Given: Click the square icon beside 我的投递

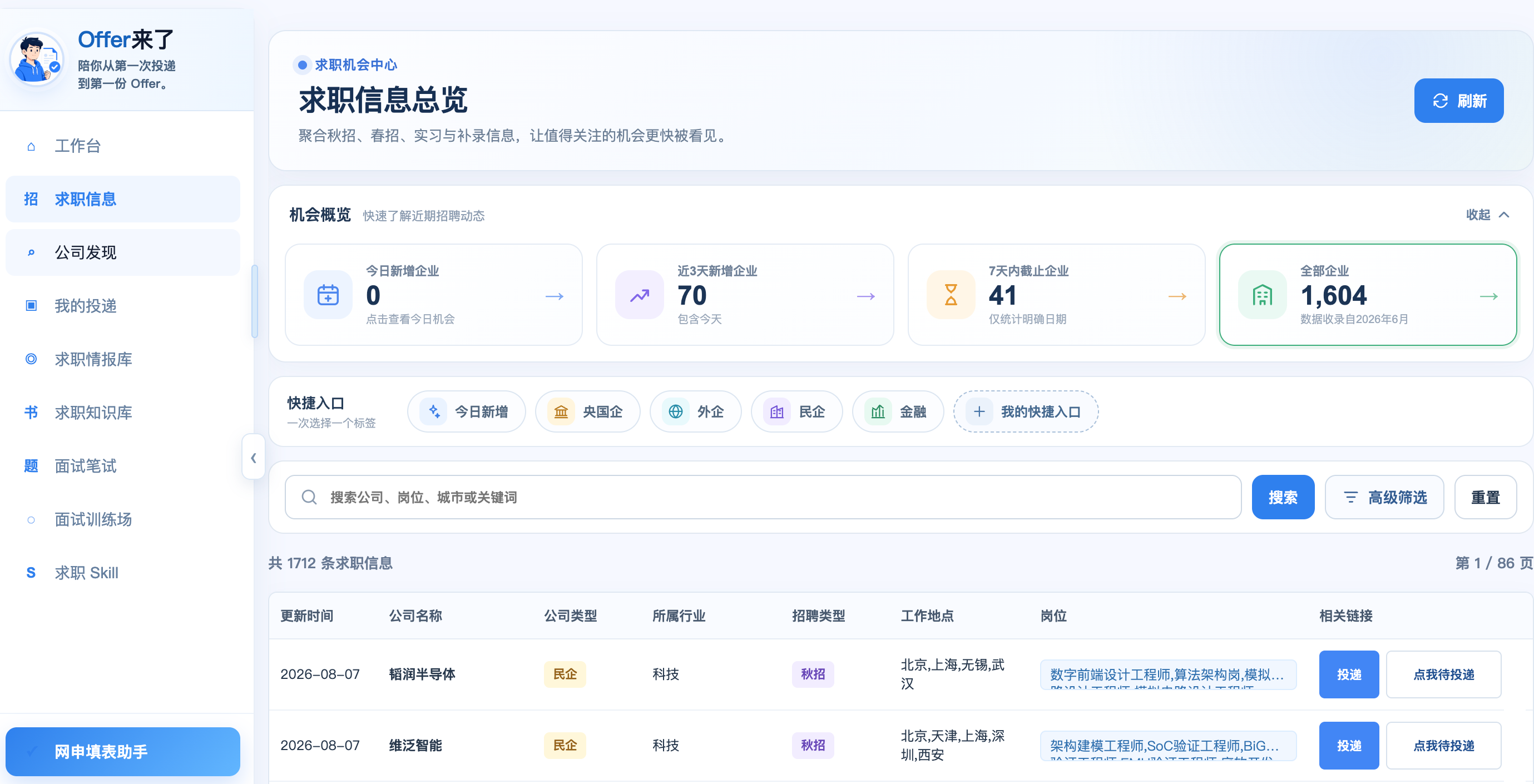Looking at the screenshot, I should pyautogui.click(x=31, y=305).
